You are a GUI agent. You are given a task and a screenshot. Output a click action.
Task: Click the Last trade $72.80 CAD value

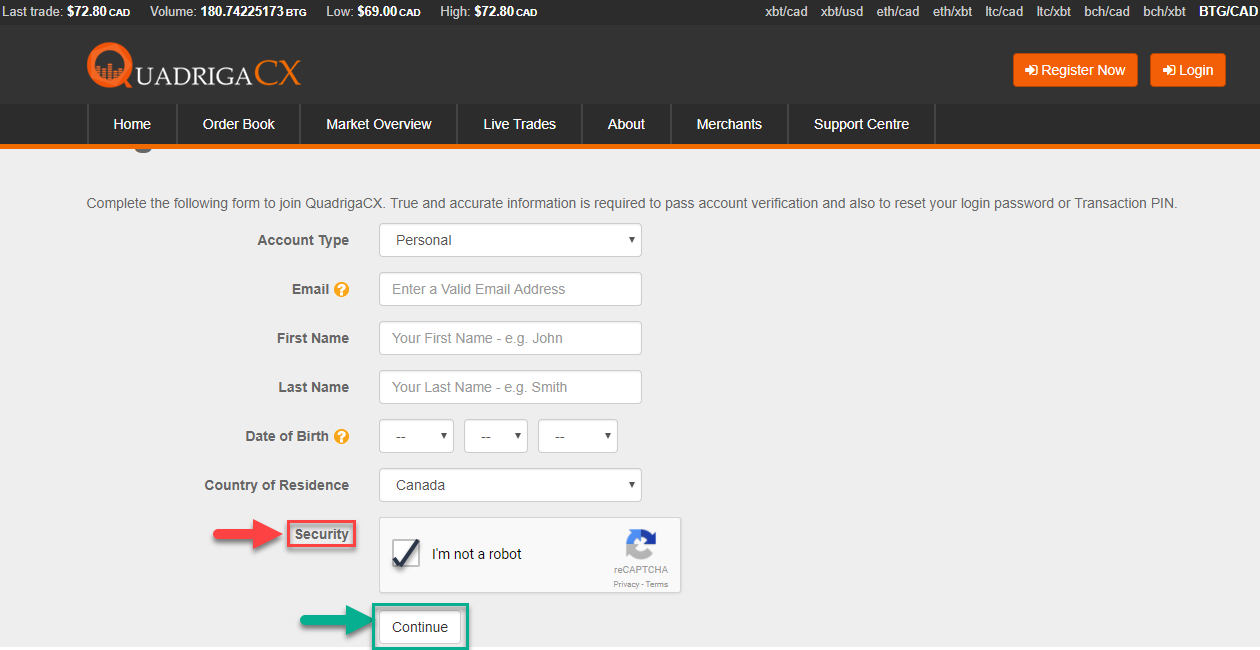(x=99, y=12)
